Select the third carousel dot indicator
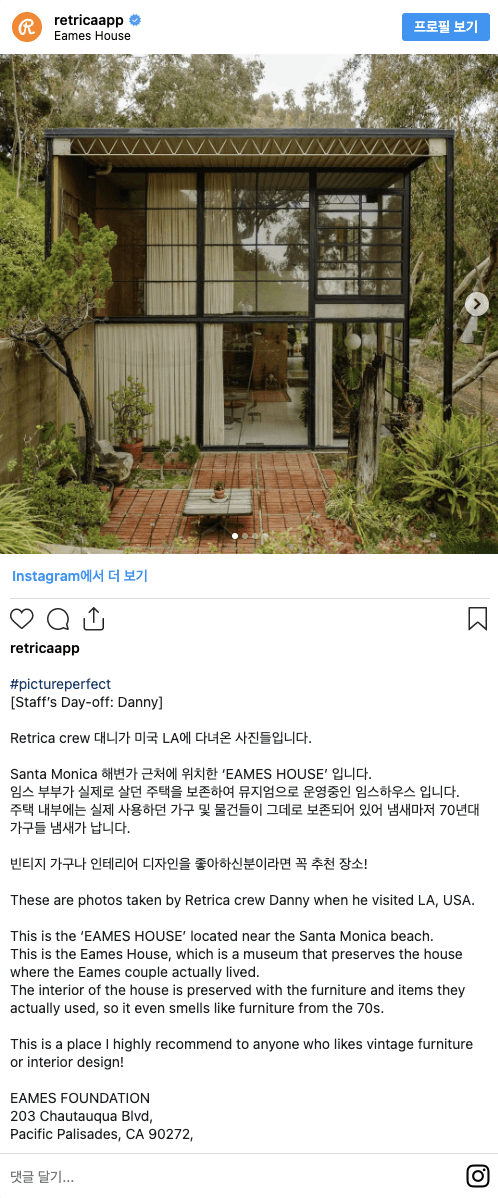The height and width of the screenshot is (1198, 498). click(x=255, y=536)
